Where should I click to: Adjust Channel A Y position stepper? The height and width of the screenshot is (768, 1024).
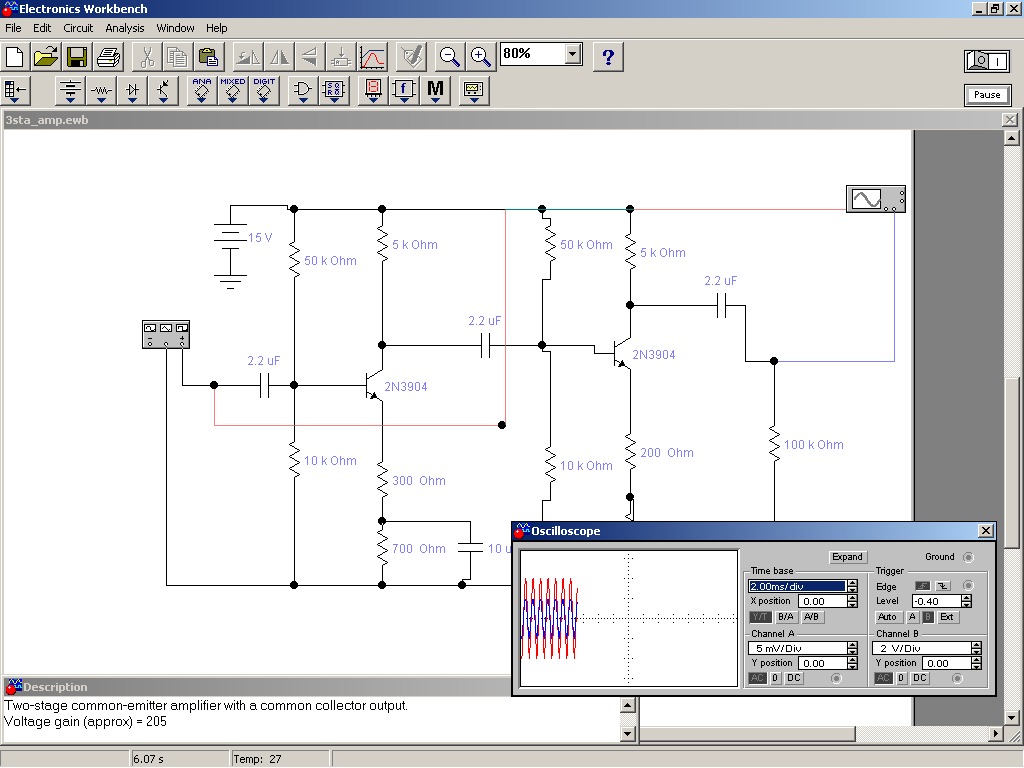point(852,664)
